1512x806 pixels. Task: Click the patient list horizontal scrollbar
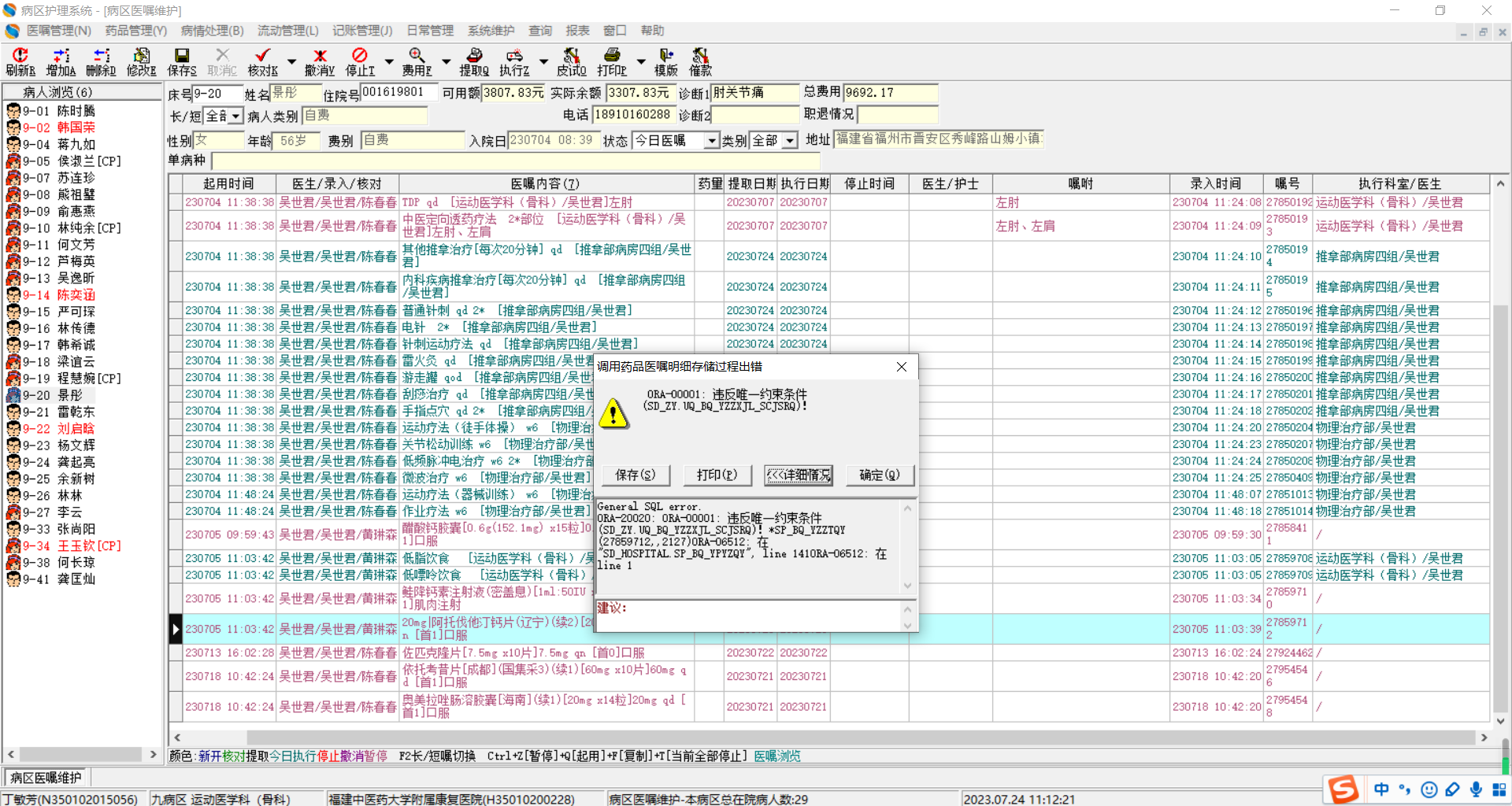click(82, 754)
